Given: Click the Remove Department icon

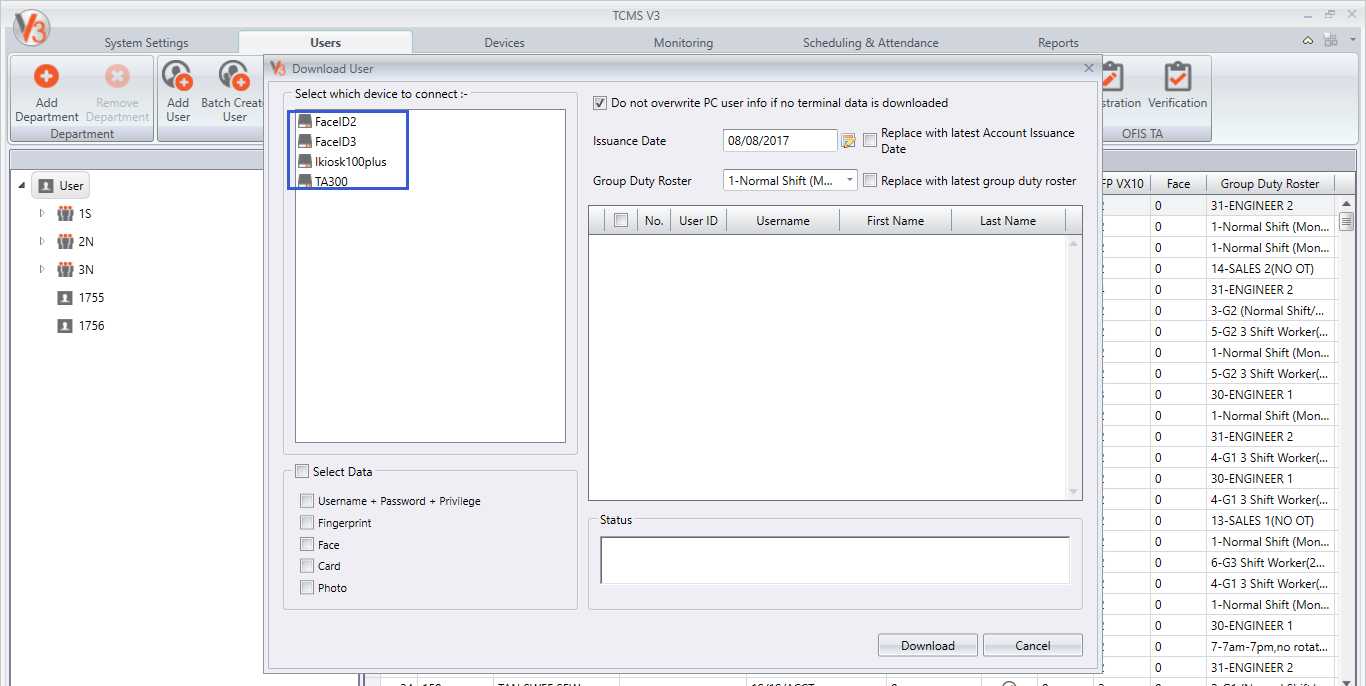Looking at the screenshot, I should click(x=117, y=76).
